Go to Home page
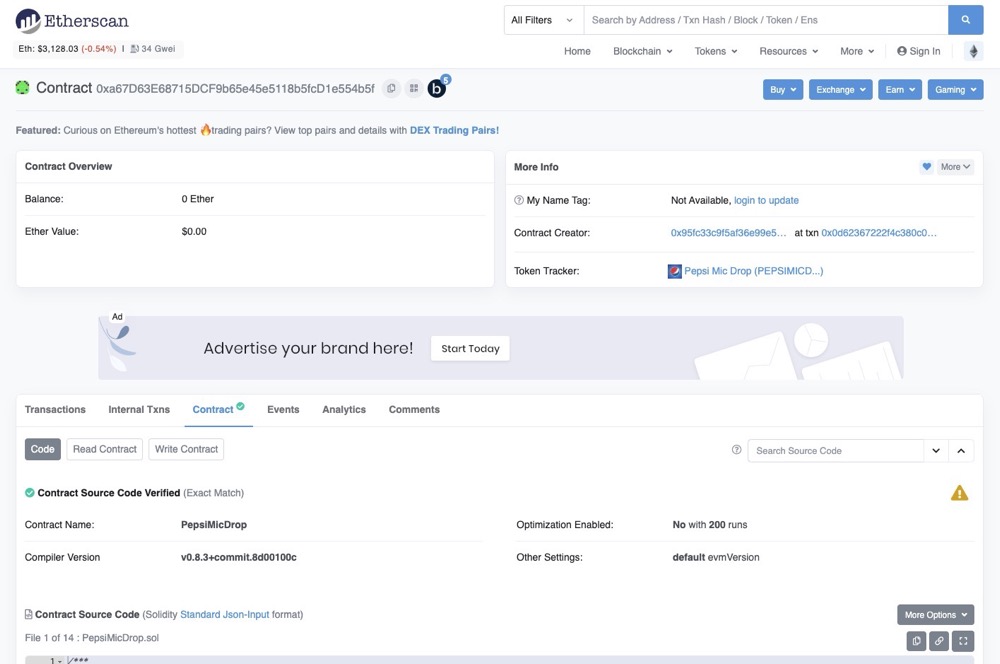This screenshot has height=664, width=1000. [577, 51]
